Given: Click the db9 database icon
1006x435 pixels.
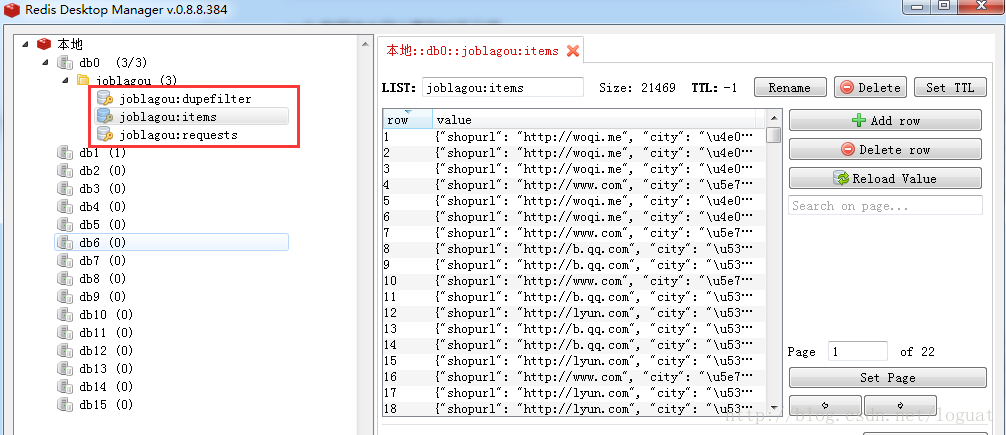Looking at the screenshot, I should (x=64, y=296).
